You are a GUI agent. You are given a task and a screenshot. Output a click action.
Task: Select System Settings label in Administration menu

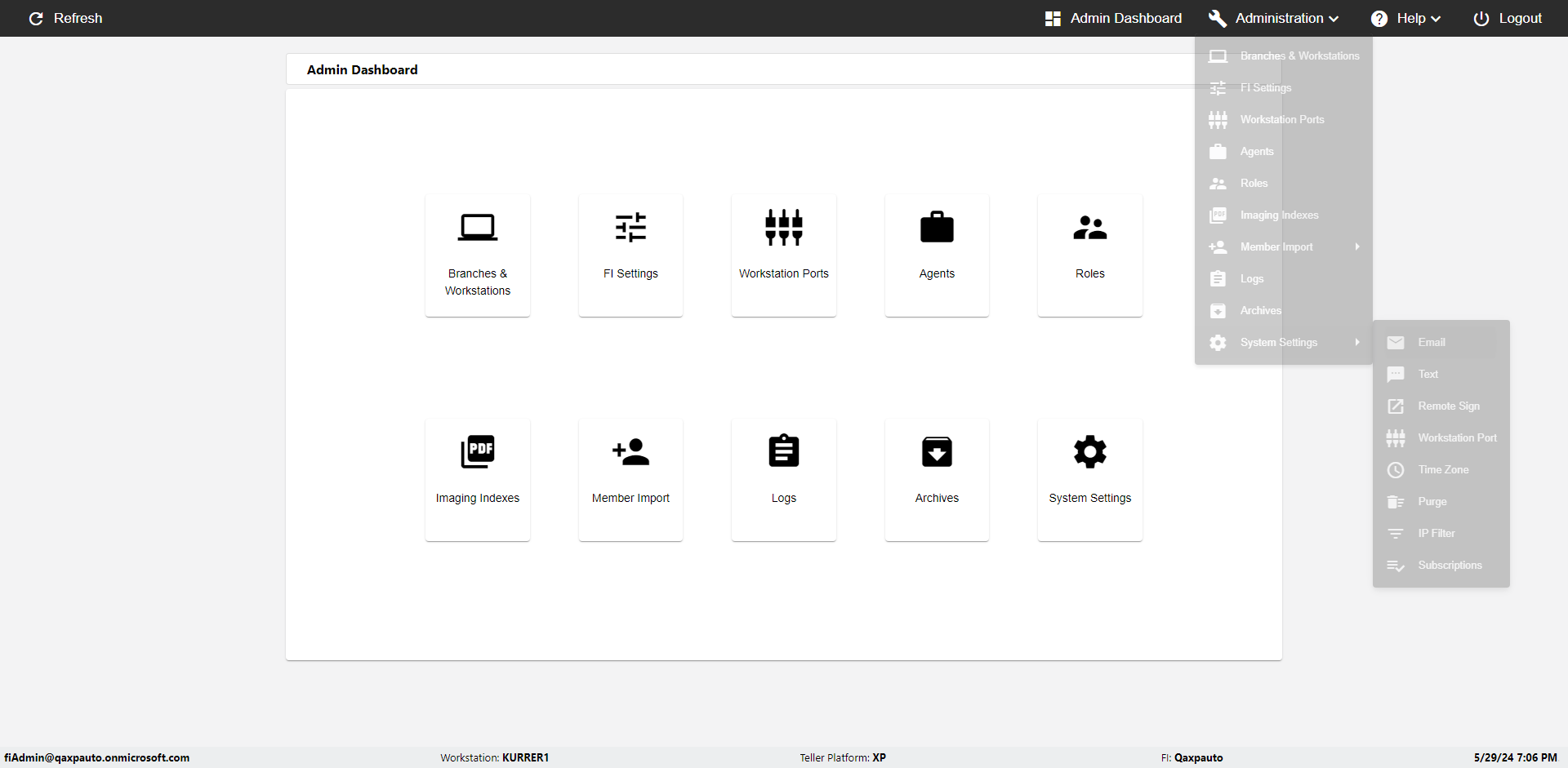point(1278,343)
